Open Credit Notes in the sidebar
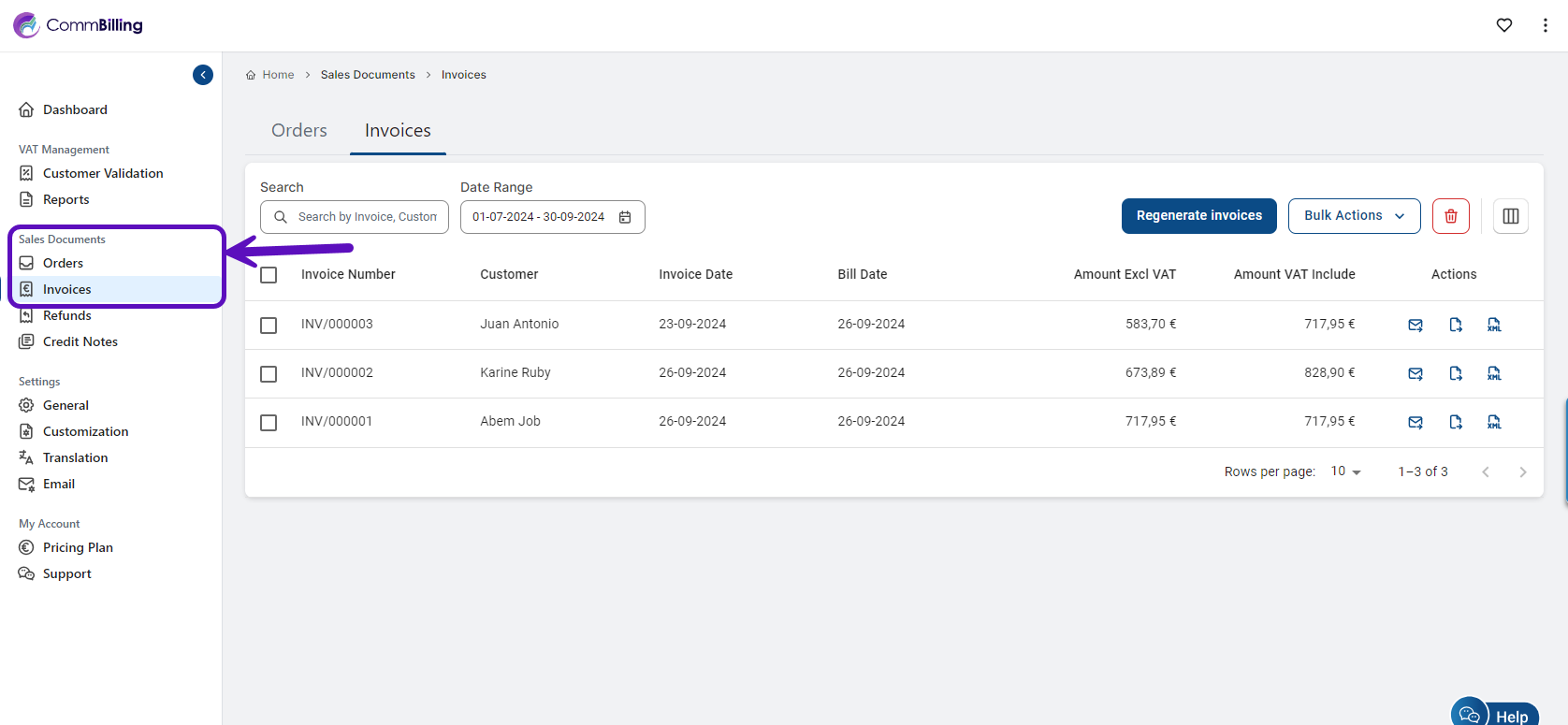The height and width of the screenshot is (725, 1568). click(x=80, y=341)
